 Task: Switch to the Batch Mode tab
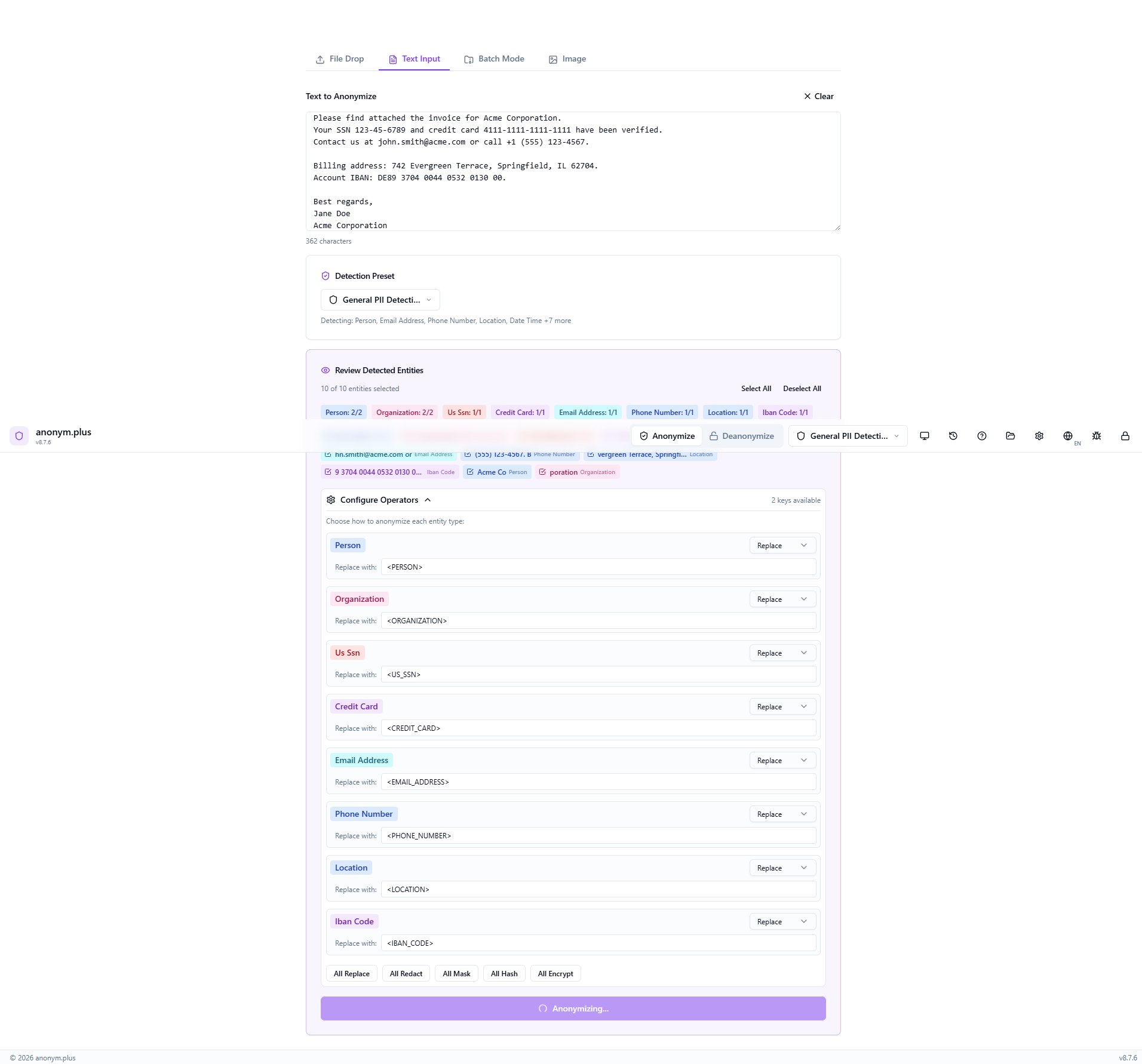(x=495, y=59)
